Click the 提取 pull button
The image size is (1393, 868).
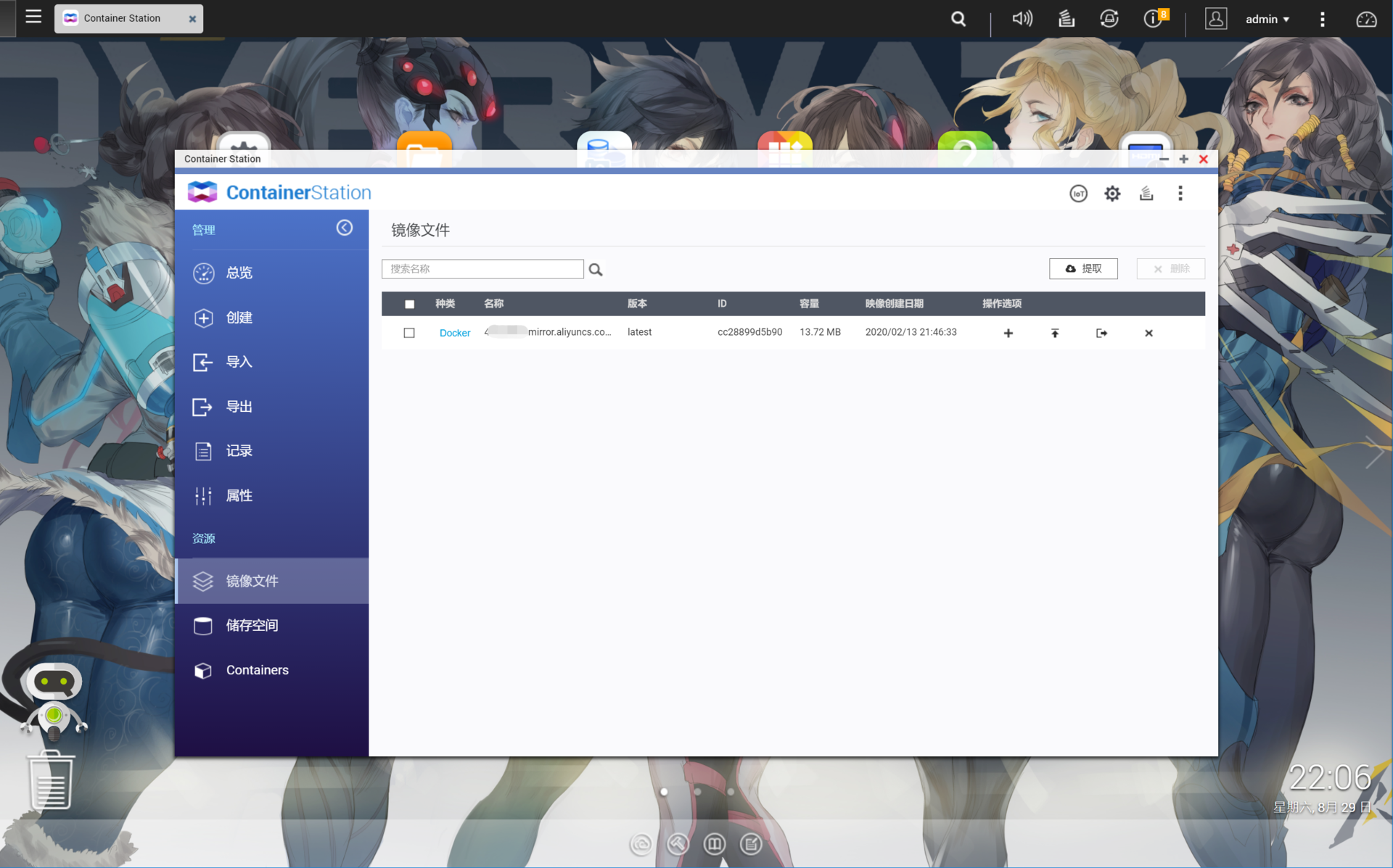[1083, 268]
